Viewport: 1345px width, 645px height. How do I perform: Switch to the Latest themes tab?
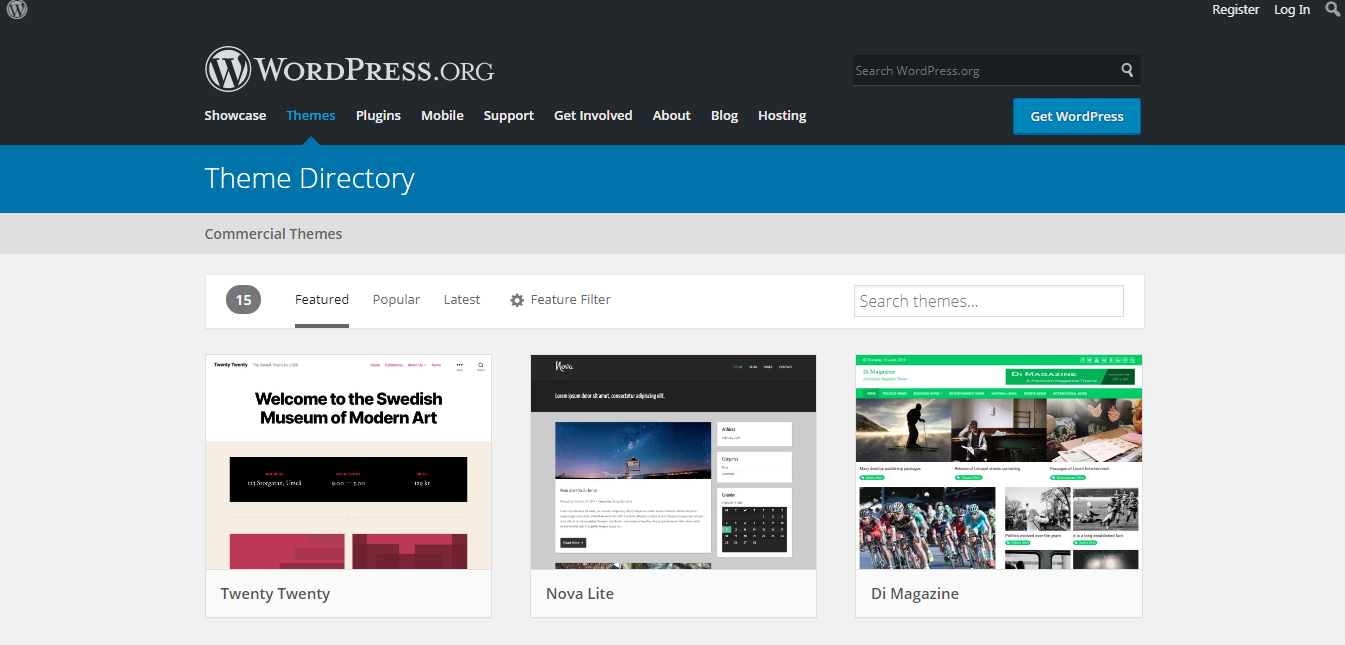click(461, 299)
